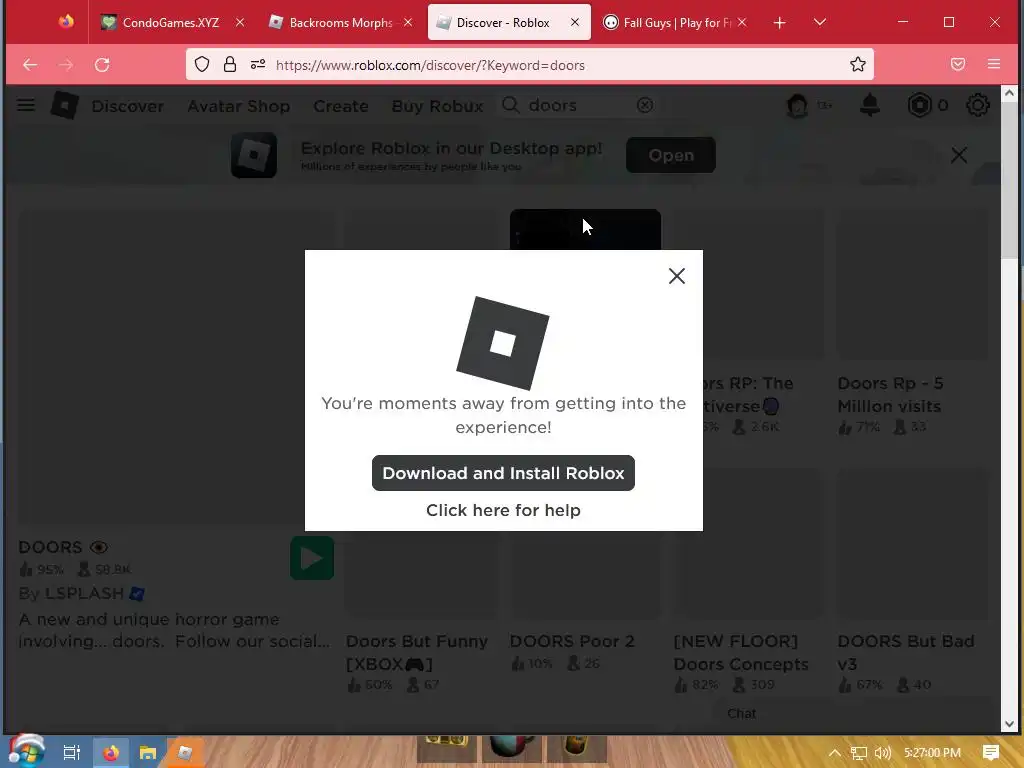The height and width of the screenshot is (768, 1024).
Task: Open the network status tray icon
Action: [x=859, y=753]
